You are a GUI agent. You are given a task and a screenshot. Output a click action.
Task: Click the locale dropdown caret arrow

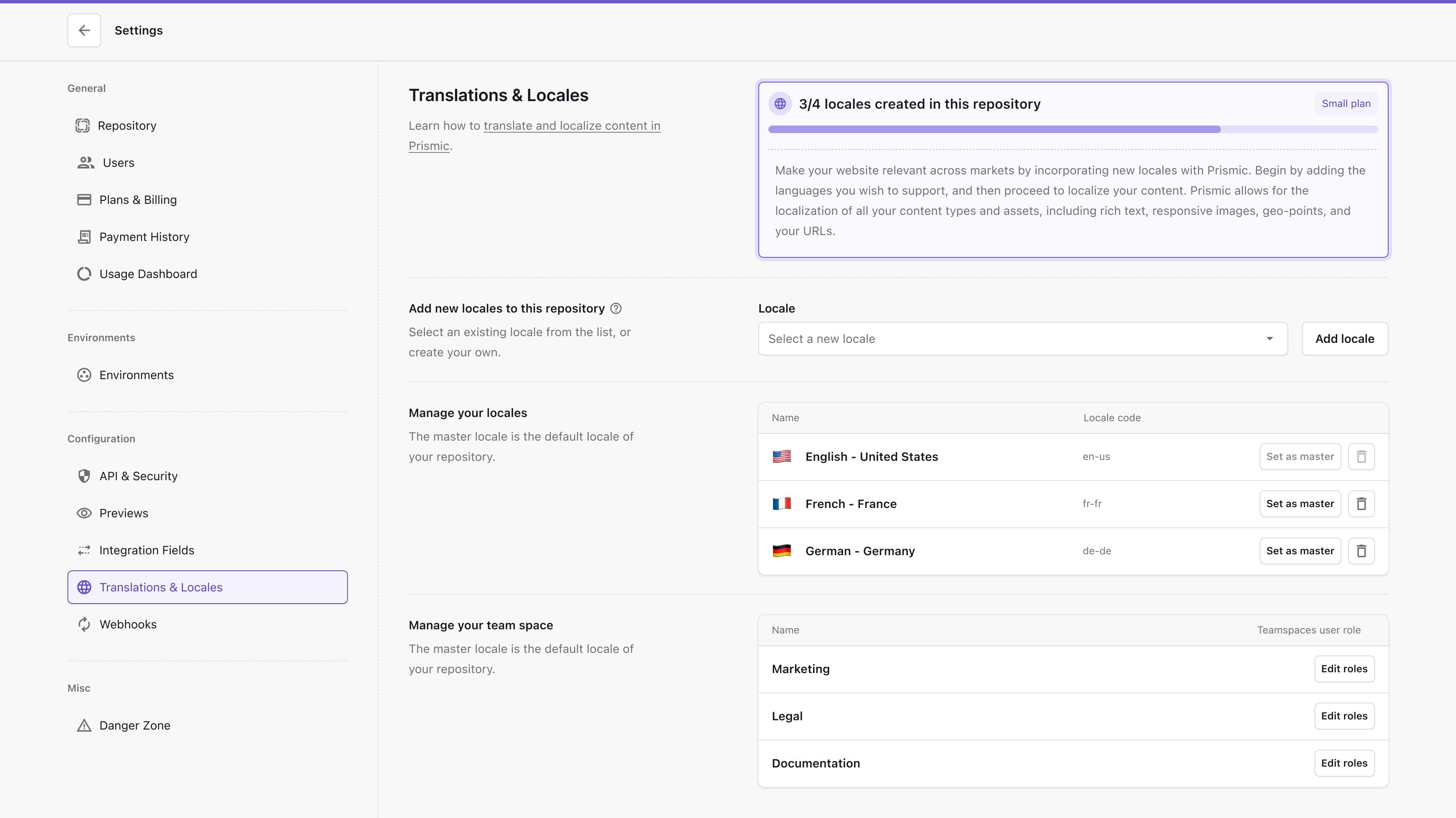click(x=1269, y=339)
